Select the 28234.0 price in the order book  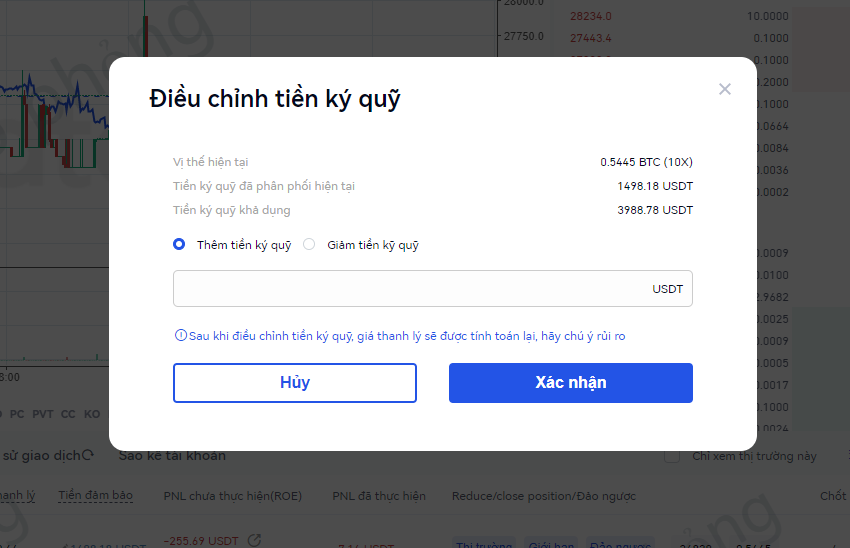click(590, 16)
